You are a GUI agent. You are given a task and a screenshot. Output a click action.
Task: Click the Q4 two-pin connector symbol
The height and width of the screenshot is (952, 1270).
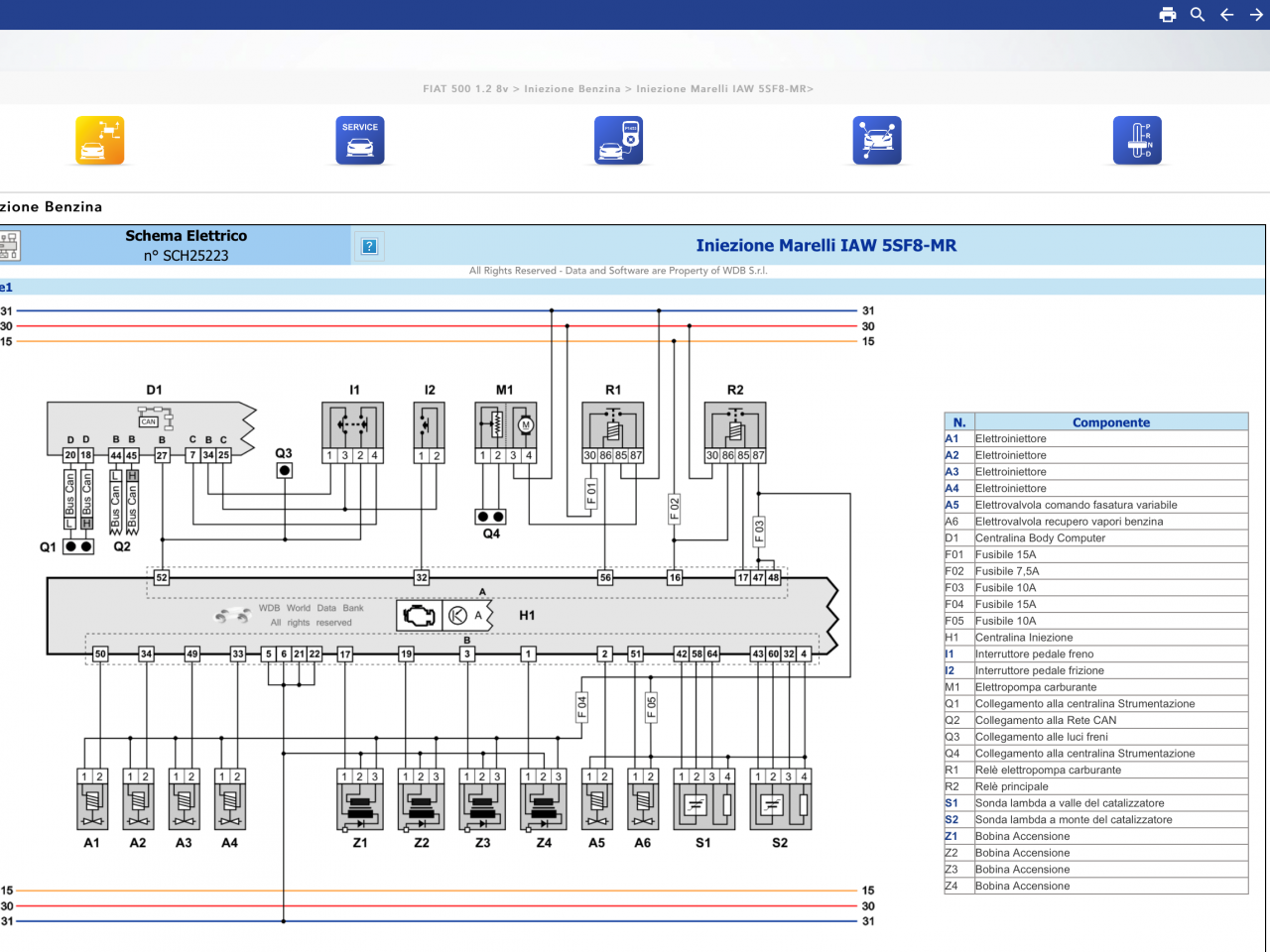coord(490,517)
